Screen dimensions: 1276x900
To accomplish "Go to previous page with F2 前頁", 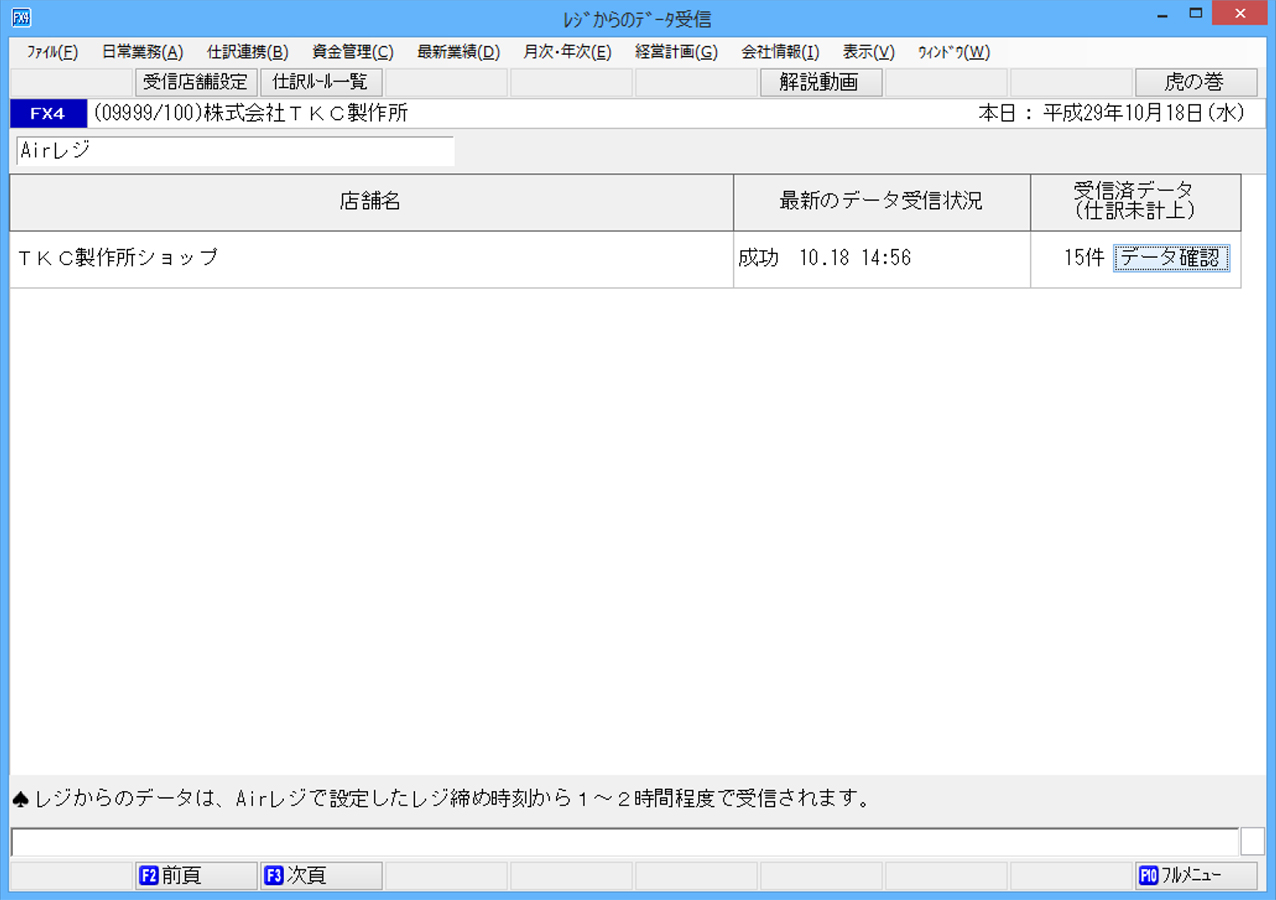I will pos(196,875).
